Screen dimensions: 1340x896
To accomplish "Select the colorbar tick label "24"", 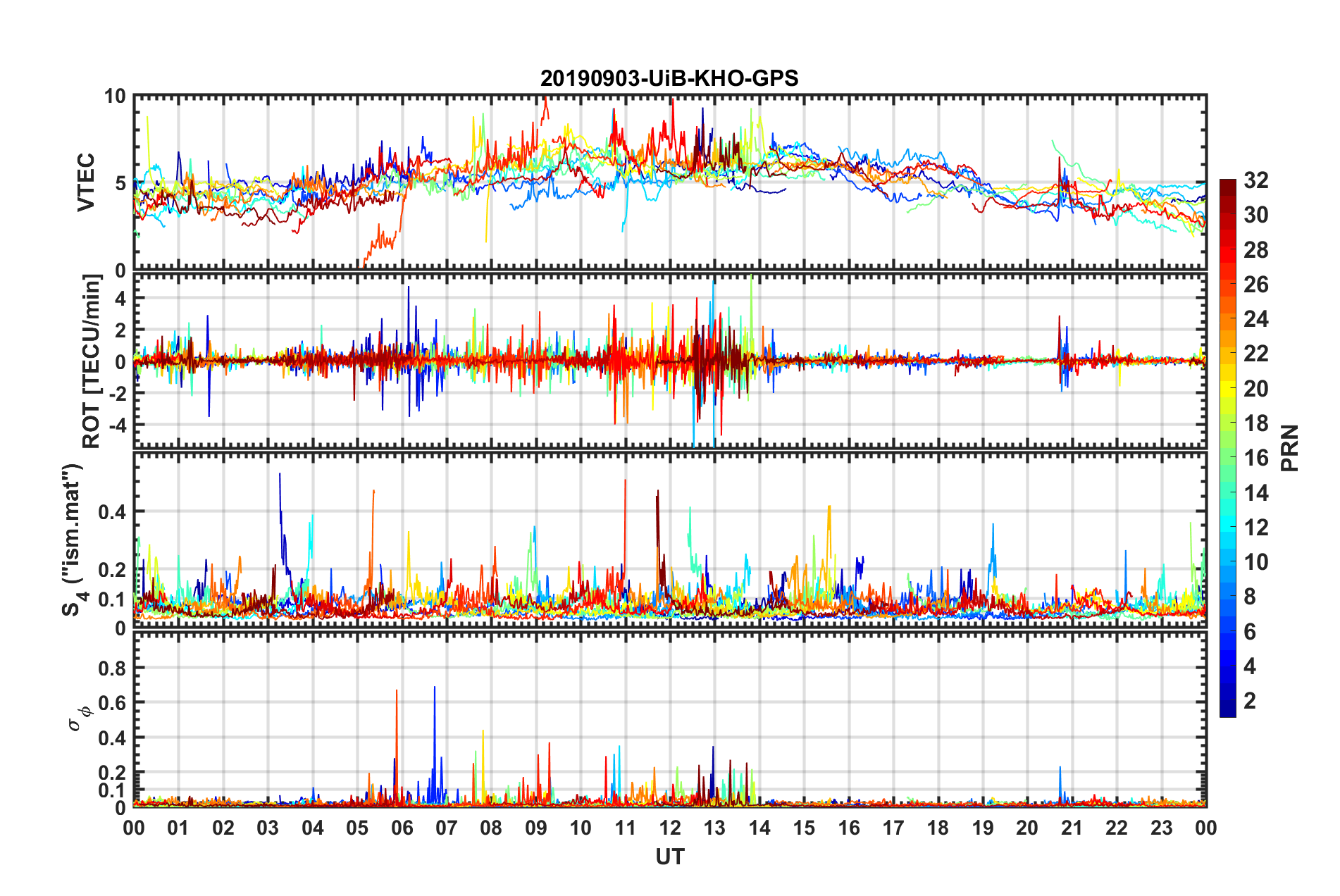I will [1256, 319].
